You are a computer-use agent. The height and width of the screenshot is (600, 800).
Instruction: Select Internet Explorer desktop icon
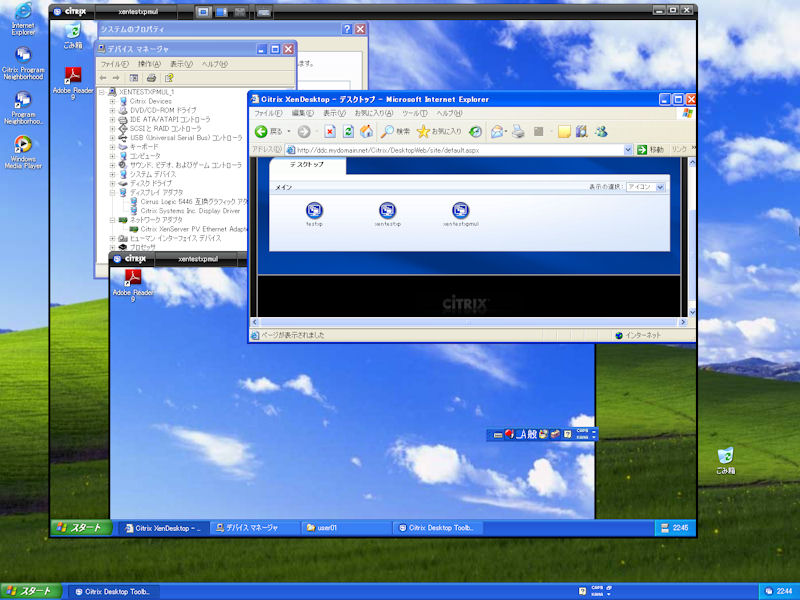tap(23, 19)
